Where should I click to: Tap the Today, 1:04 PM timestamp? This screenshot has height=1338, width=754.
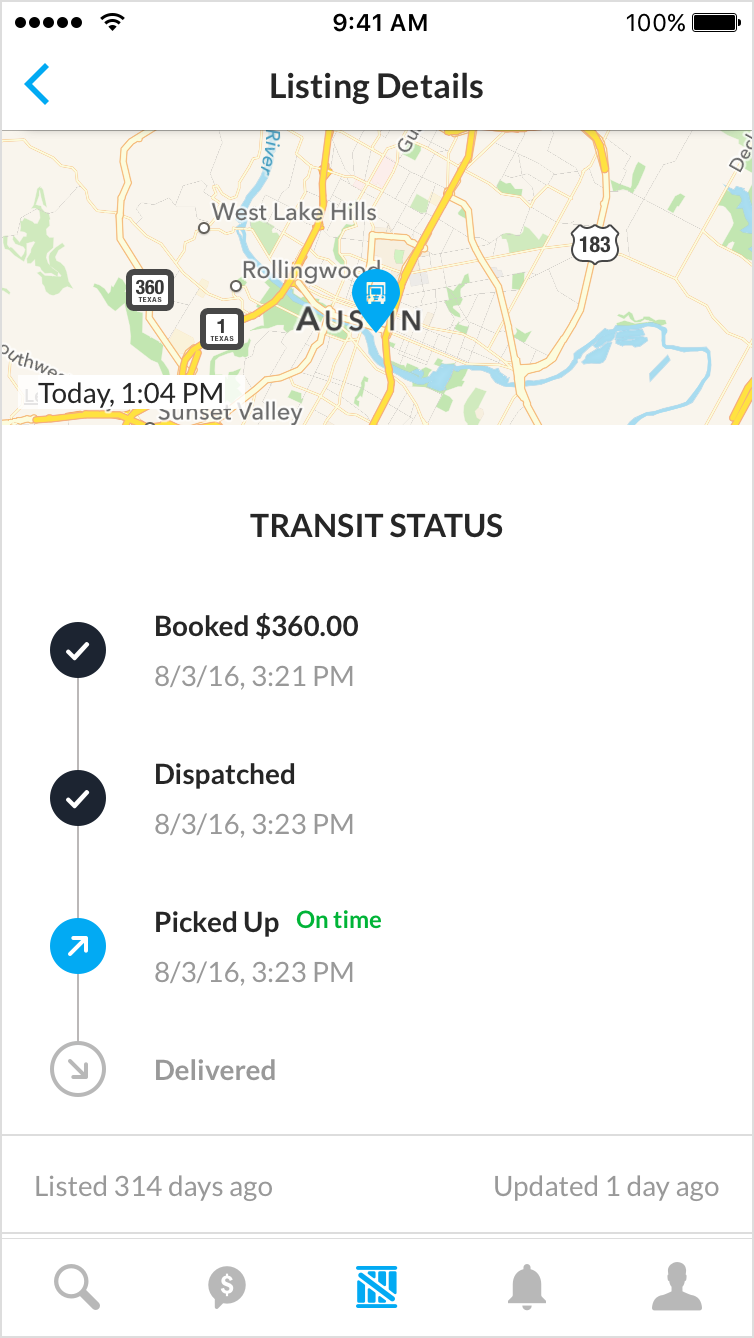[x=130, y=393]
